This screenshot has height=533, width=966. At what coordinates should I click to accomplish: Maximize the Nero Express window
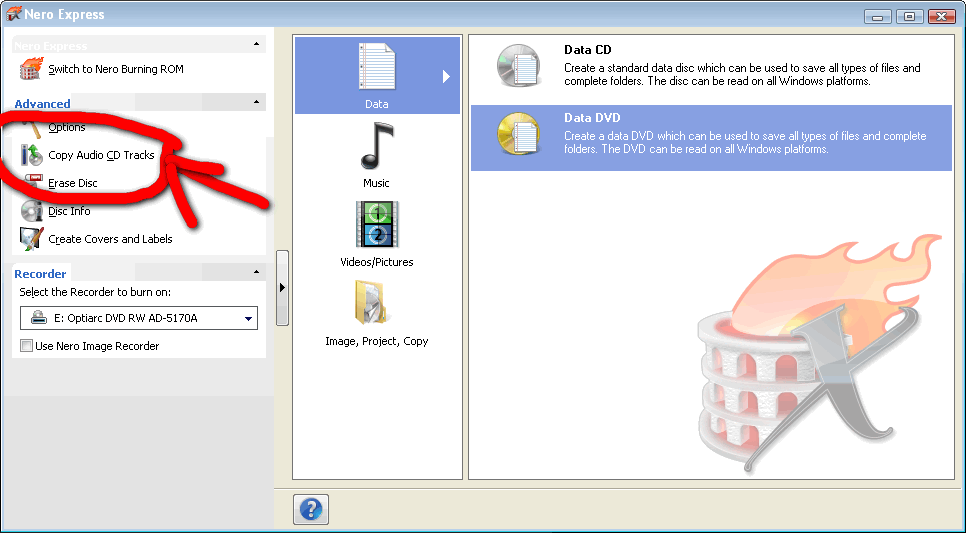909,17
